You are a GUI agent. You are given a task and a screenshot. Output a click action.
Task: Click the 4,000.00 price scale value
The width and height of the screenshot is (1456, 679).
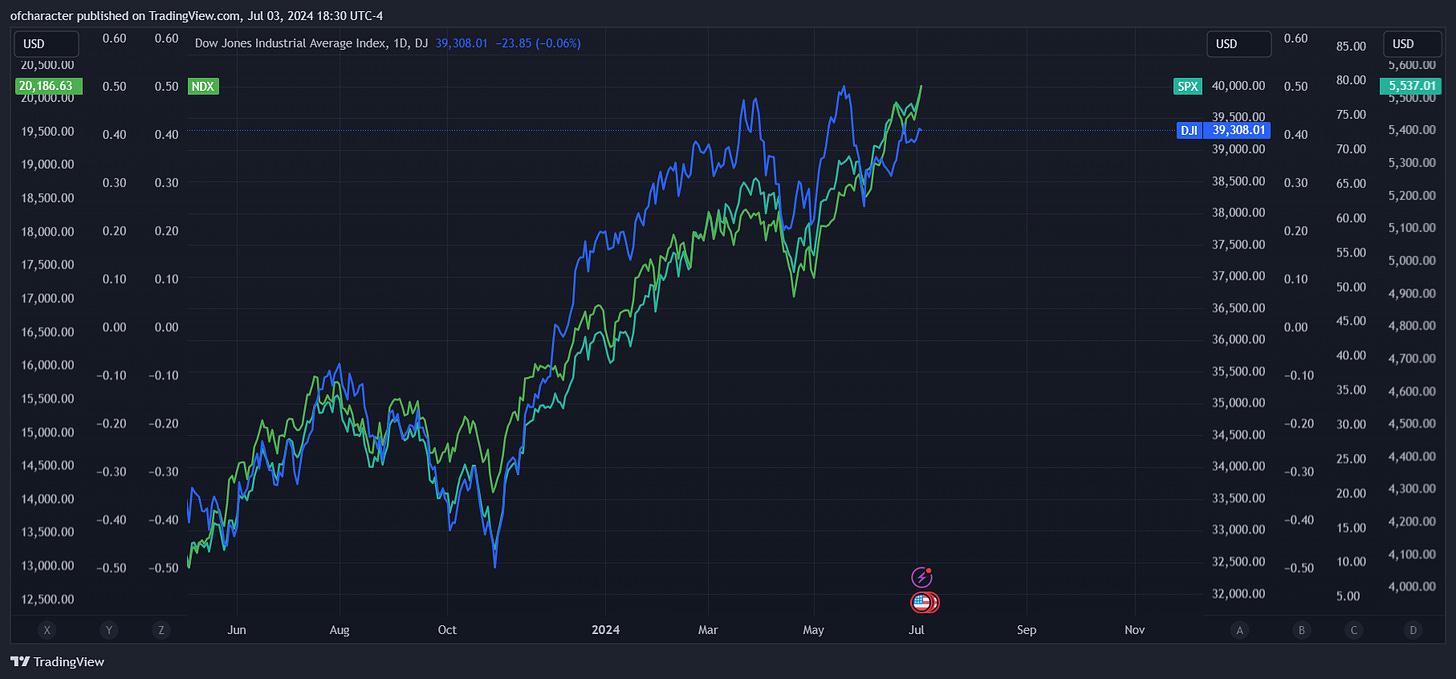(1412, 587)
